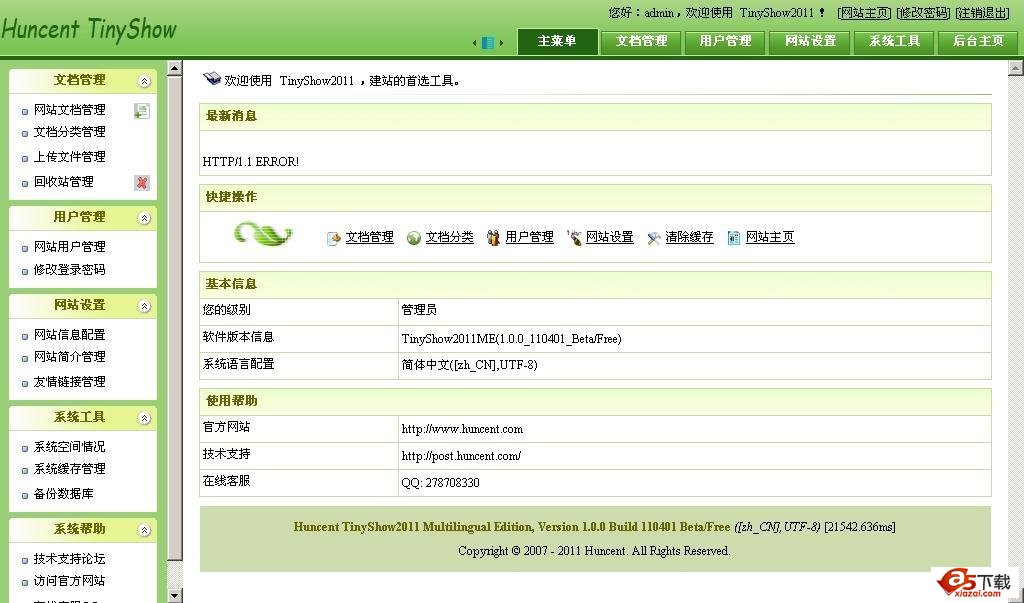This screenshot has width=1024, height=603.
Task: Open 备份数据库 in the sidebar
Action: click(x=63, y=494)
